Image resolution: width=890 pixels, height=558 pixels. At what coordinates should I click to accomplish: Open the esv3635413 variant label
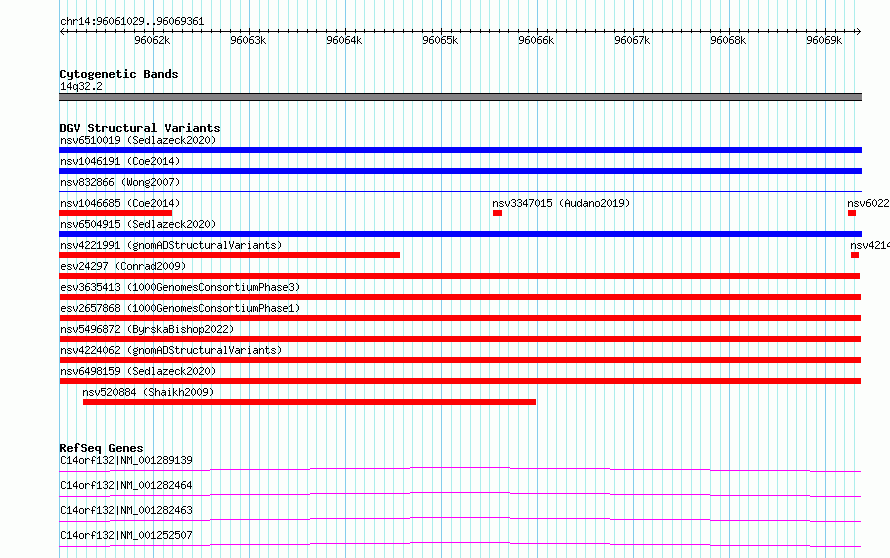(x=180, y=287)
